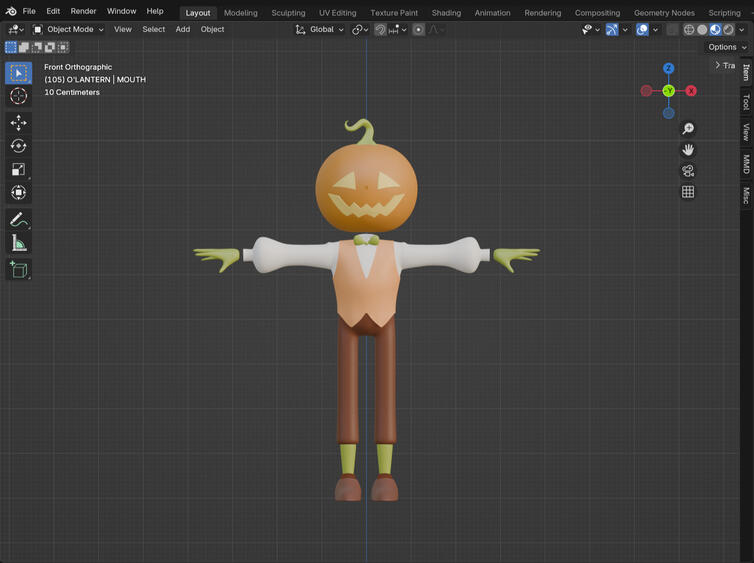Open the Render menu
Viewport: 754px width, 563px height.
pos(83,11)
